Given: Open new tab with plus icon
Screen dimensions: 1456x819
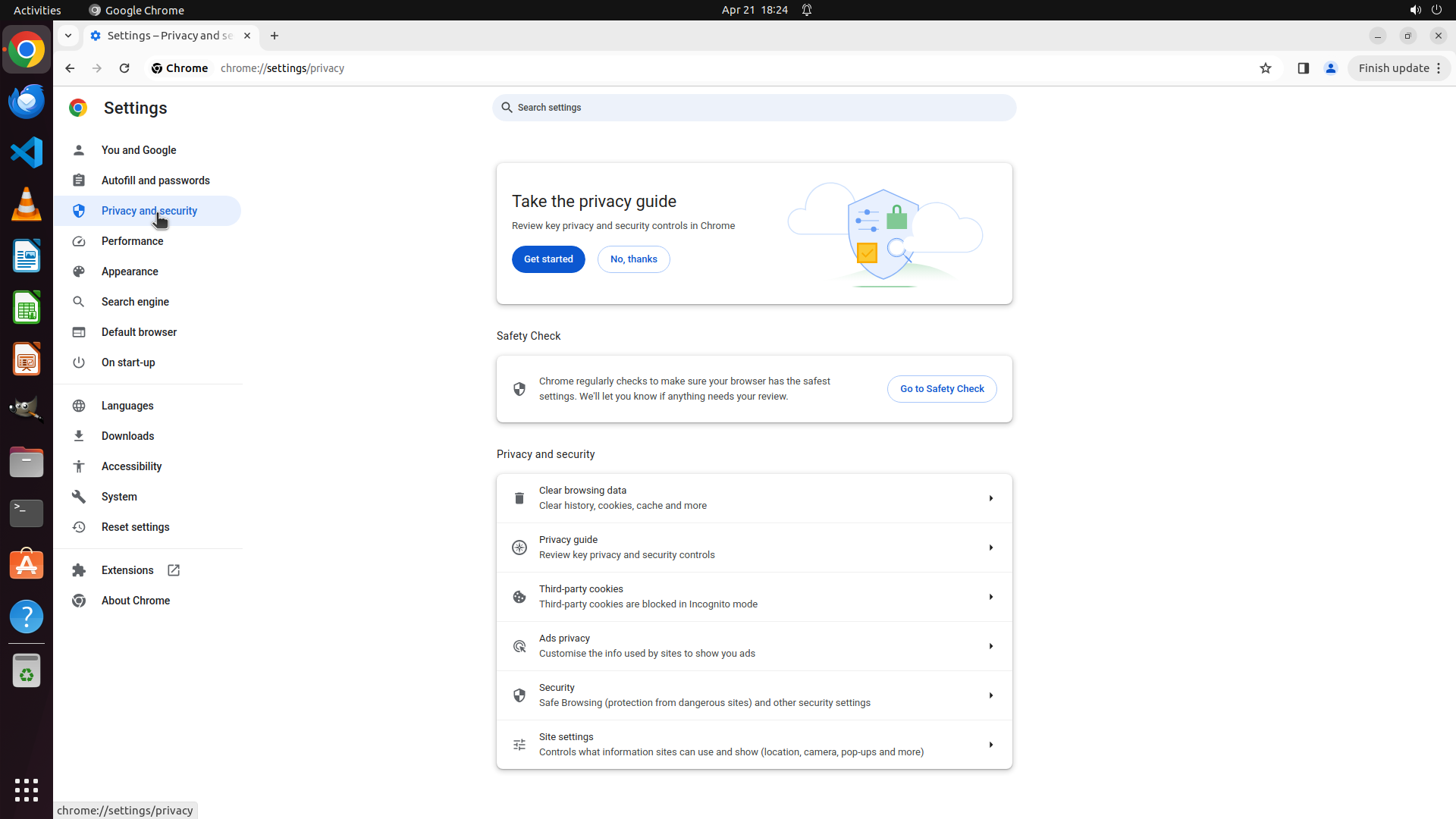Looking at the screenshot, I should (275, 36).
